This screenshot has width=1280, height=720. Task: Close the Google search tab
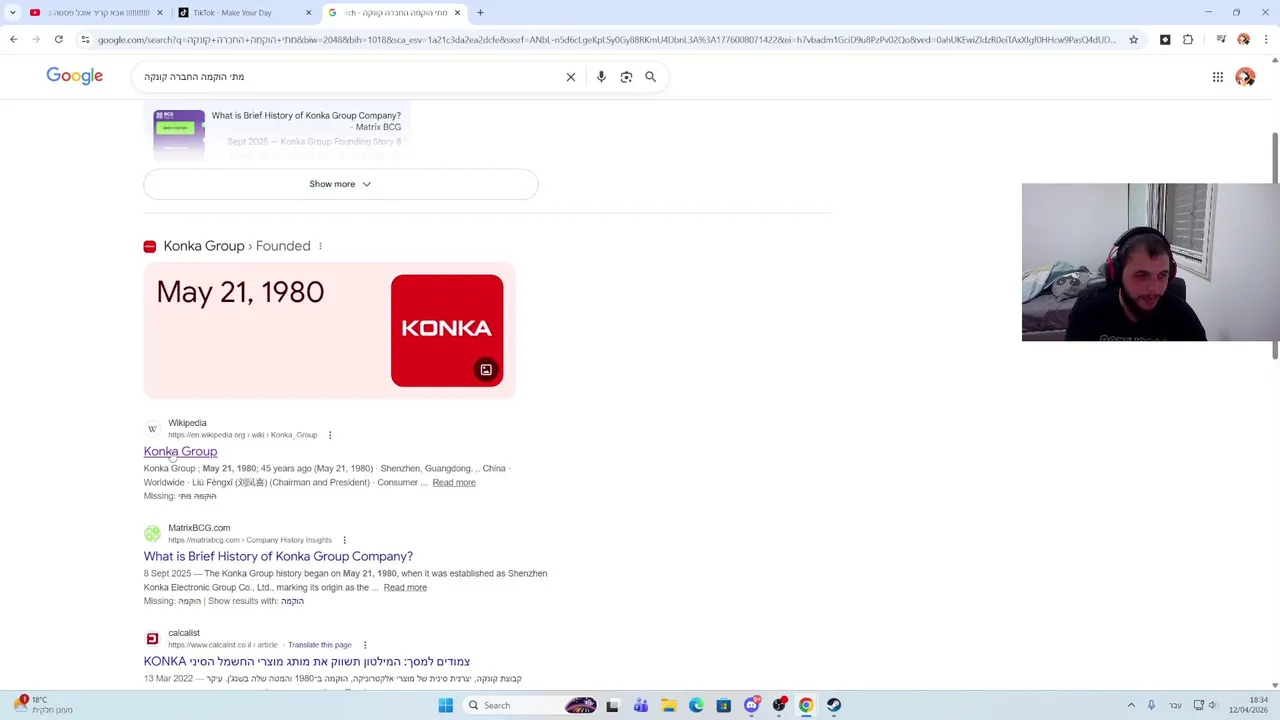tap(457, 13)
